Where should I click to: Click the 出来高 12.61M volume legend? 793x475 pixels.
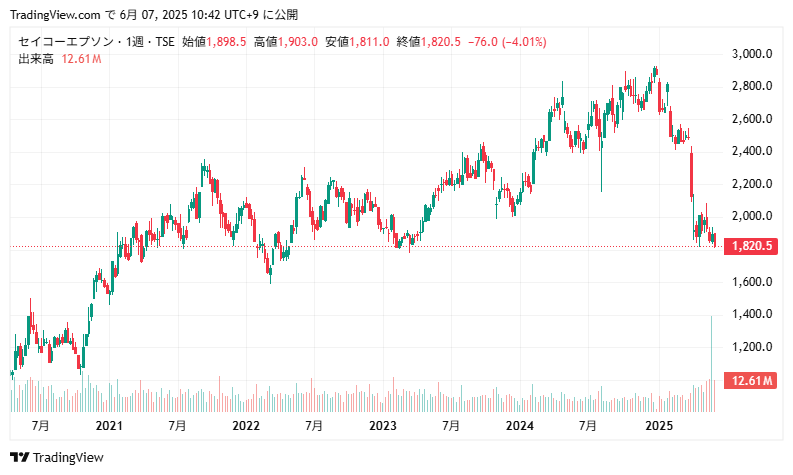[x=60, y=59]
